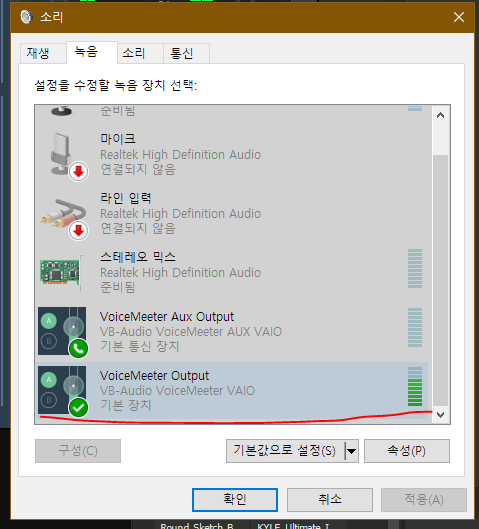479x529 pixels.
Task: Click the device list scrollbar thumb
Action: coord(440,280)
